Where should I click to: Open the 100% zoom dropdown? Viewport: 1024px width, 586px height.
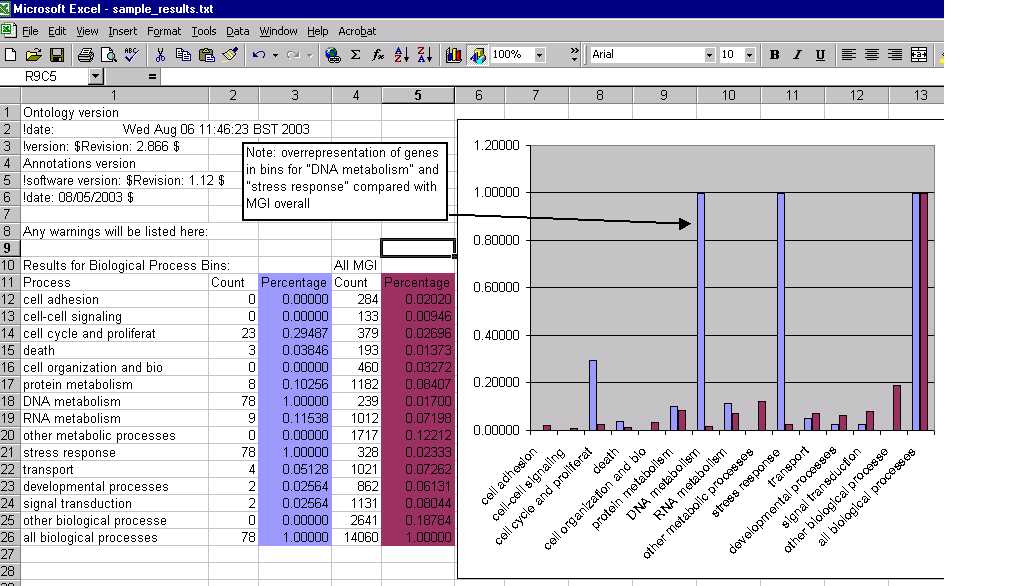pyautogui.click(x=539, y=55)
